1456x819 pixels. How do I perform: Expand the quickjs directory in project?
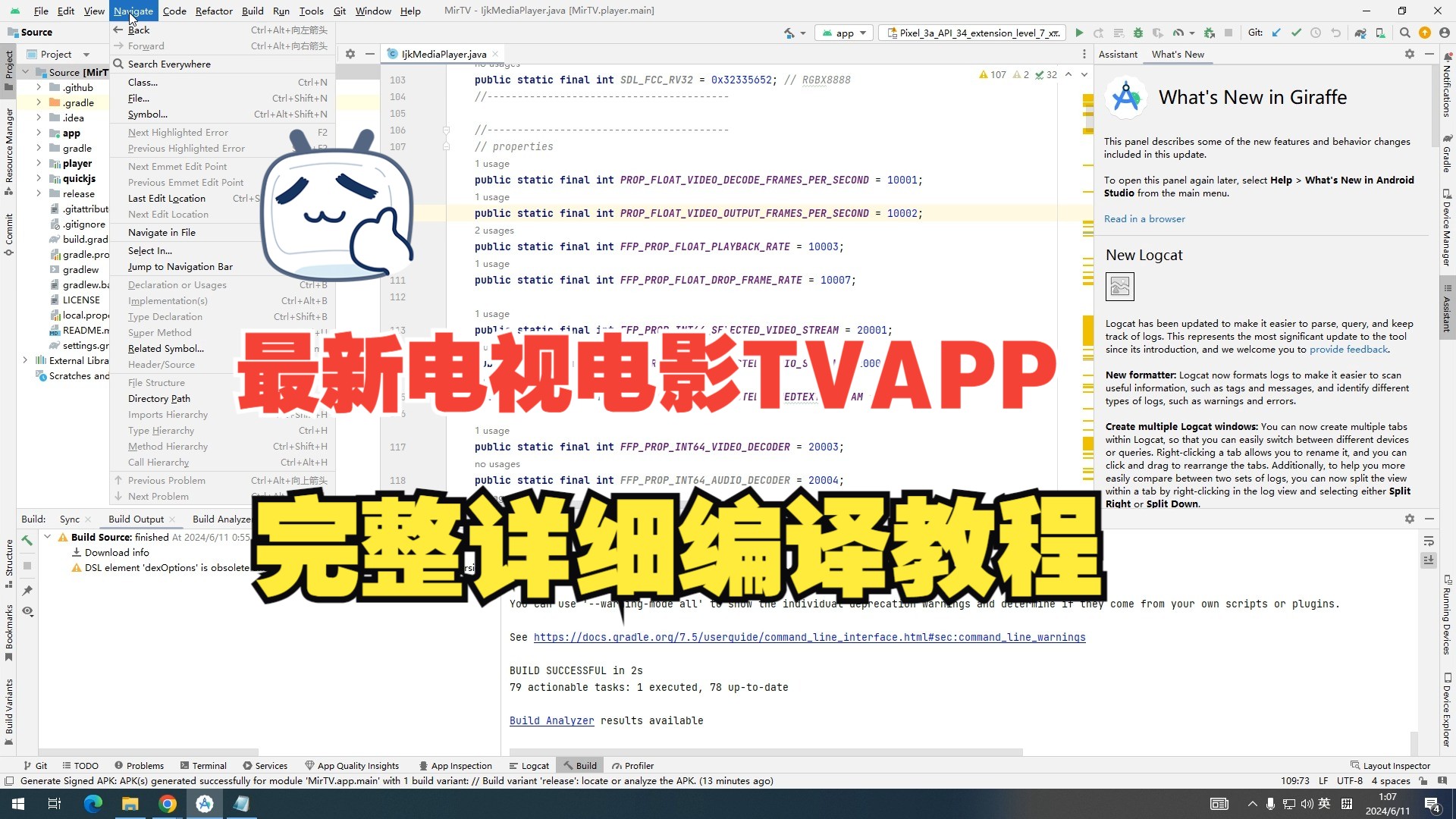point(38,178)
